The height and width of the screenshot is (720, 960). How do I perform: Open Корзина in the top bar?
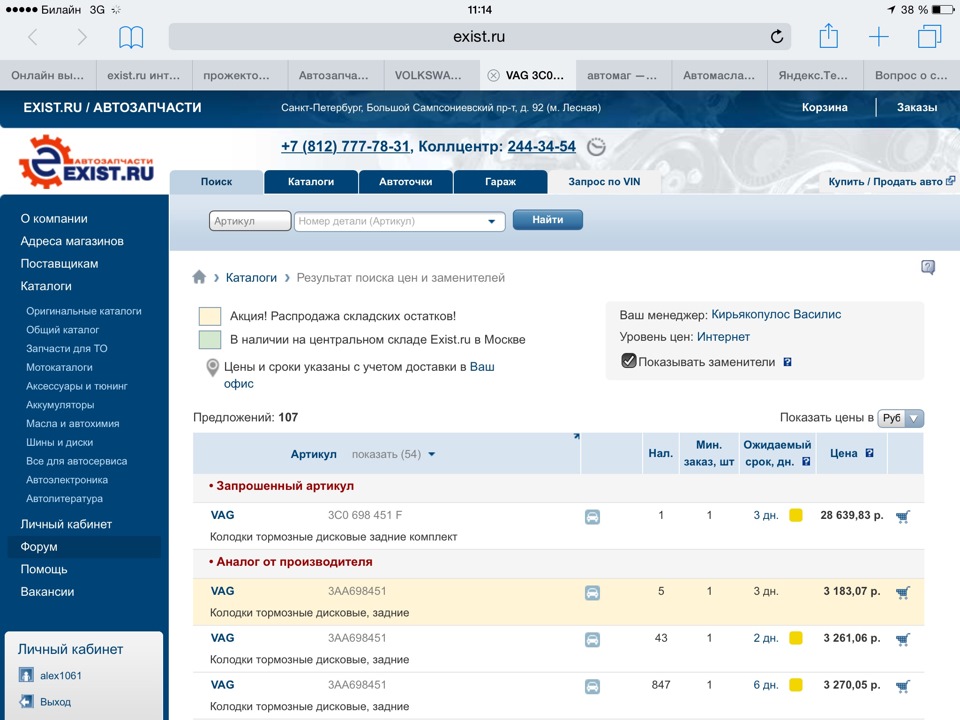point(825,107)
